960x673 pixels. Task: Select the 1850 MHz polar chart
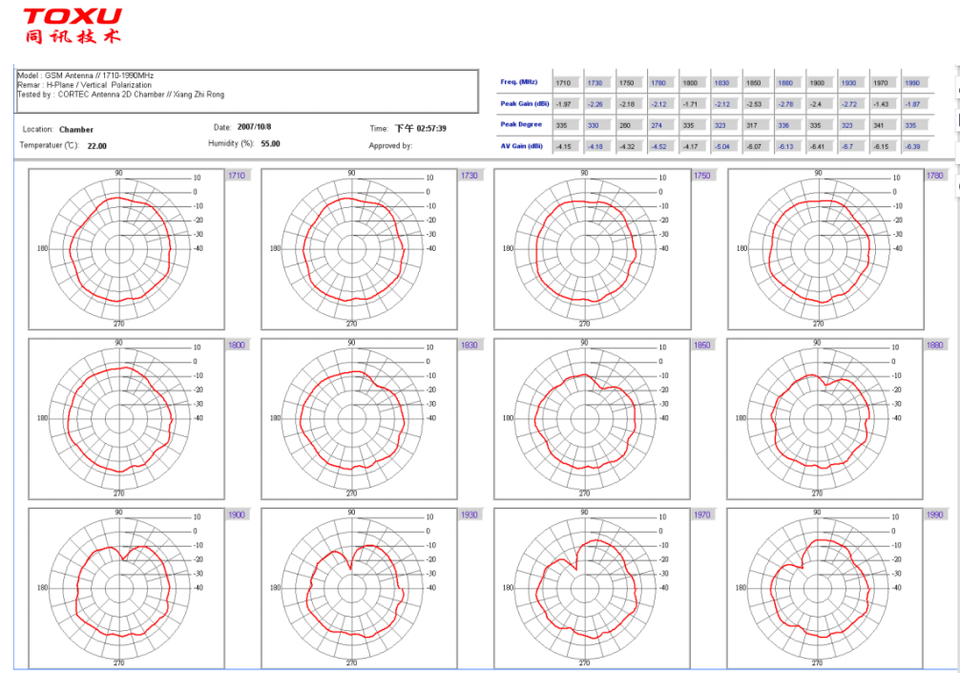pyautogui.click(x=592, y=419)
